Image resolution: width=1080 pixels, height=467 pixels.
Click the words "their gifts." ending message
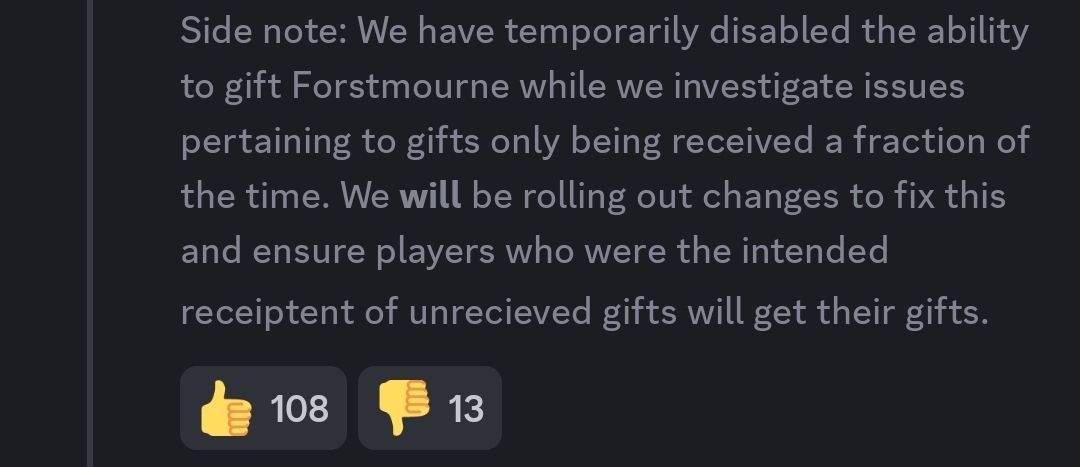tap(902, 313)
